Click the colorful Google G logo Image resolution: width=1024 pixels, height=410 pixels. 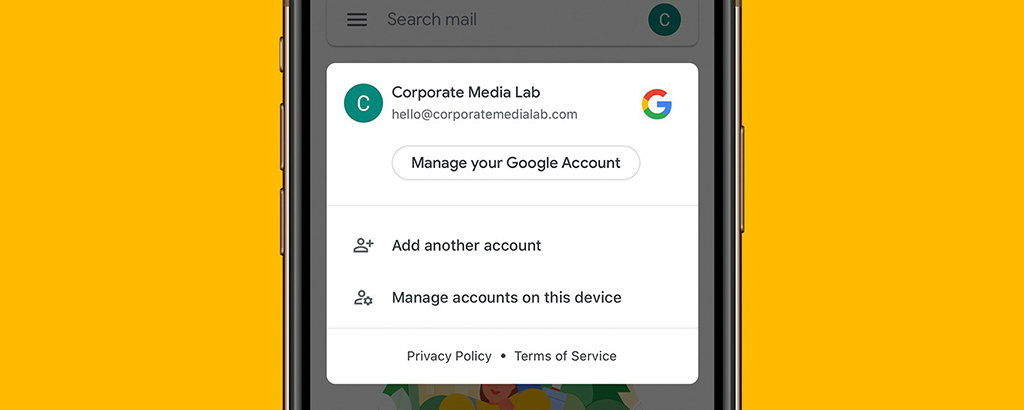click(656, 104)
